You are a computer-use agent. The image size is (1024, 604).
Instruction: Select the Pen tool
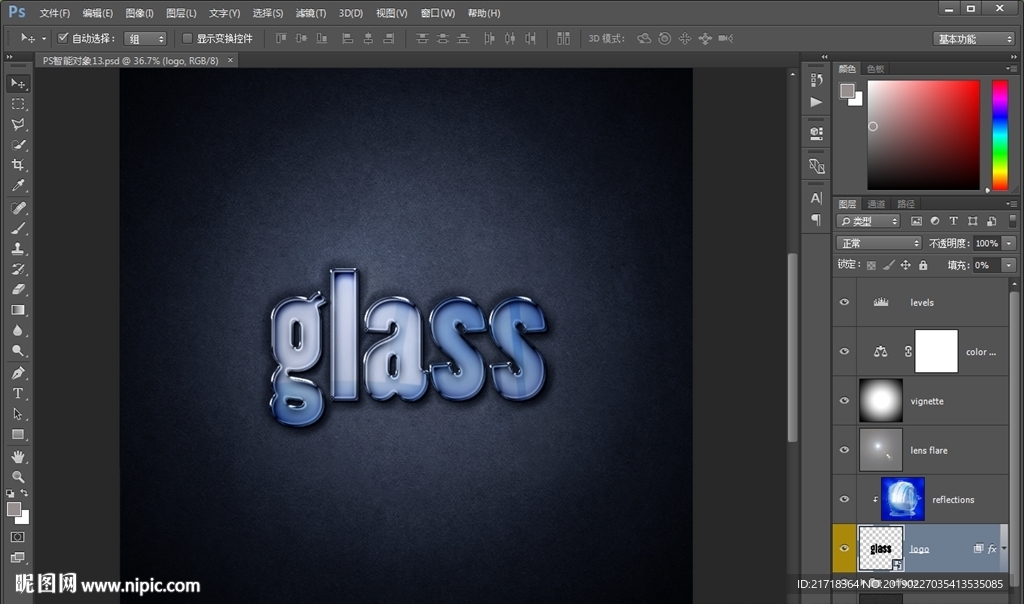(x=18, y=373)
